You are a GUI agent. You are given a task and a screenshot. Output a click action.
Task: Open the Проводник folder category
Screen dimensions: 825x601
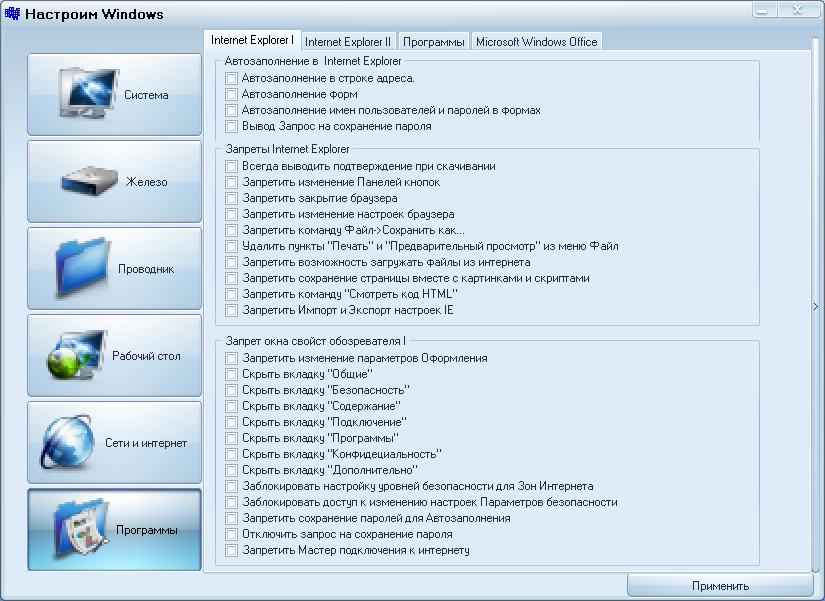tap(114, 268)
